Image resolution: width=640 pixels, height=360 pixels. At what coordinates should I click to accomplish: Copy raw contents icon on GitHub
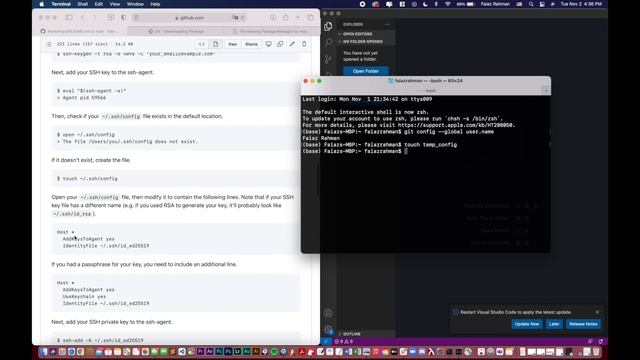click(280, 44)
